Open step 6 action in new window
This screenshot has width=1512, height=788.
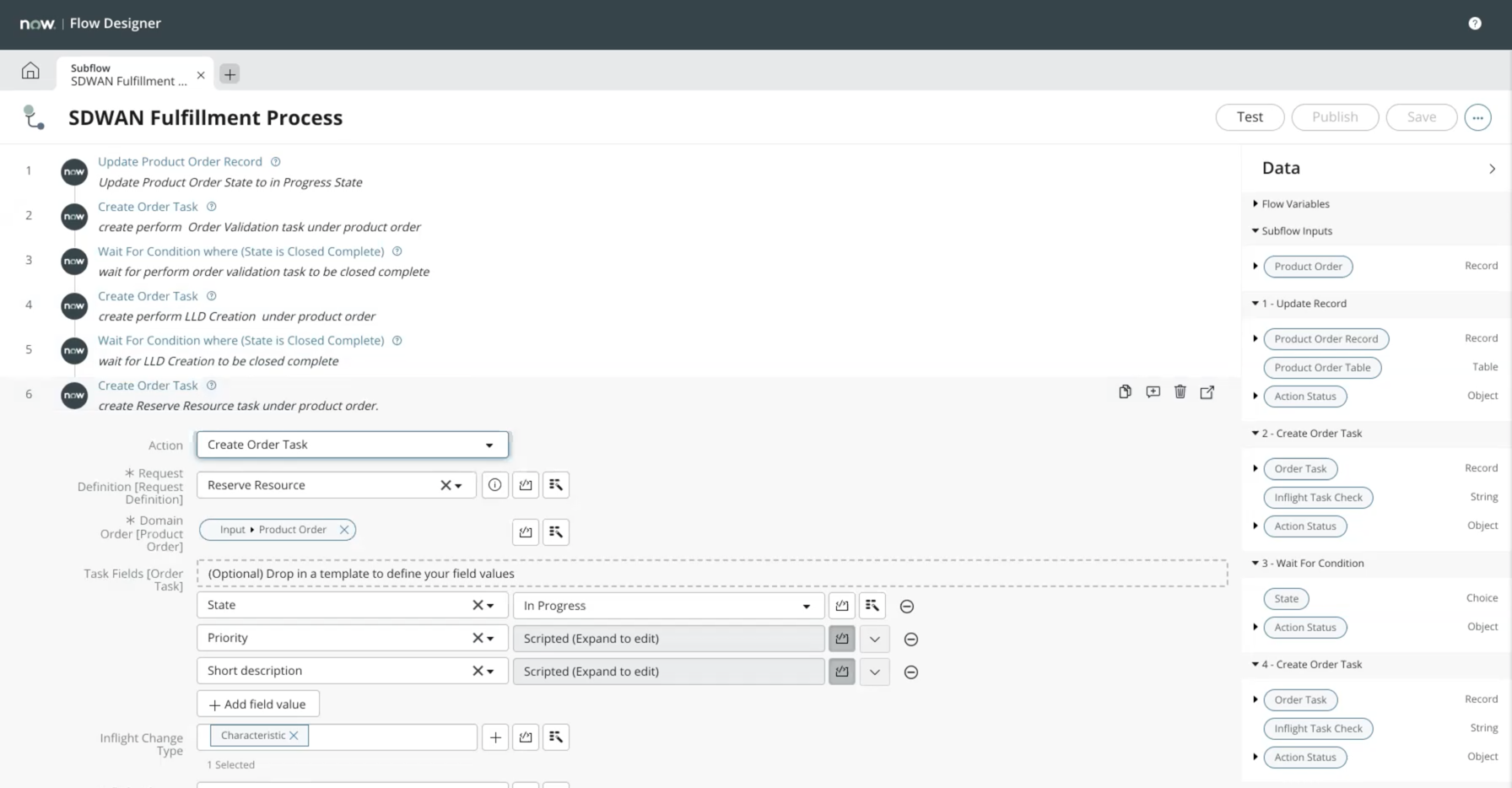pos(1207,391)
